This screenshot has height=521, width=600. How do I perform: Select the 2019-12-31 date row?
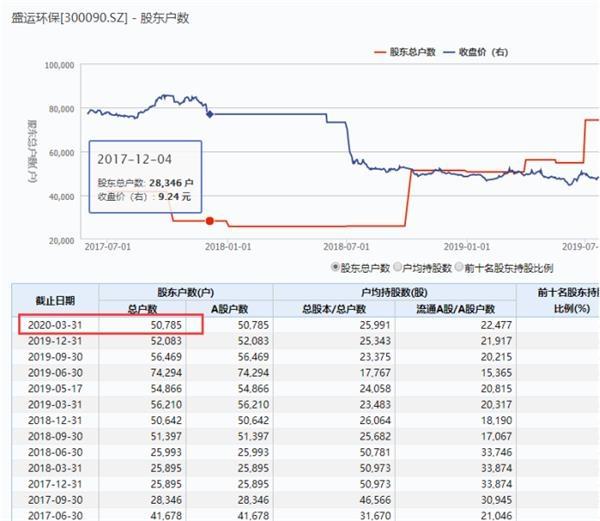tap(54, 340)
